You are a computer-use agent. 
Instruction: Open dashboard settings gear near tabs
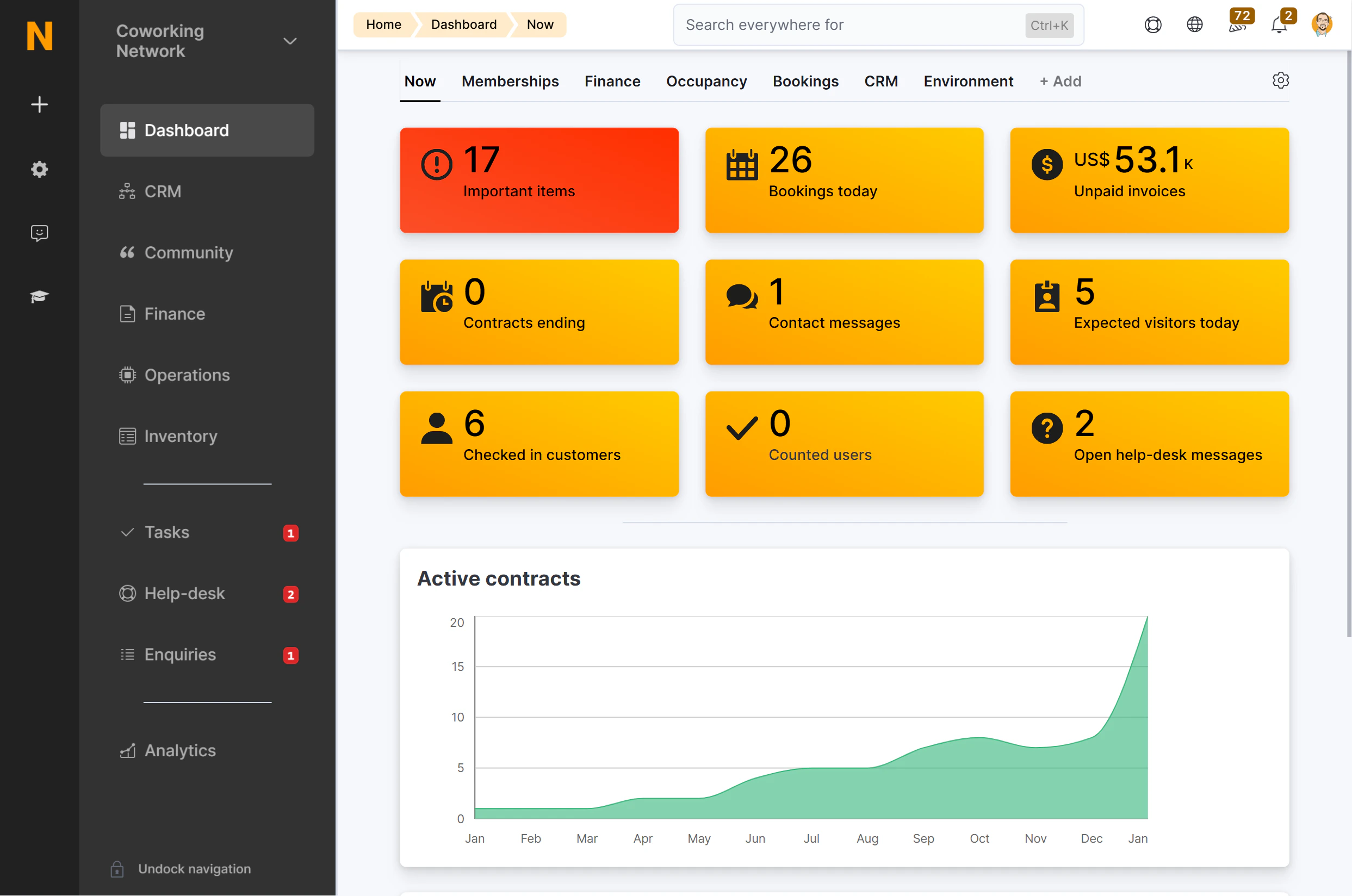(x=1280, y=80)
